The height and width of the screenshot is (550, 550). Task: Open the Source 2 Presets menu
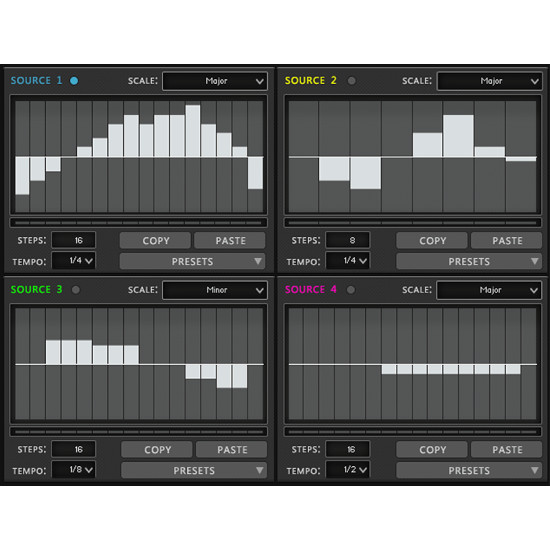click(x=469, y=261)
